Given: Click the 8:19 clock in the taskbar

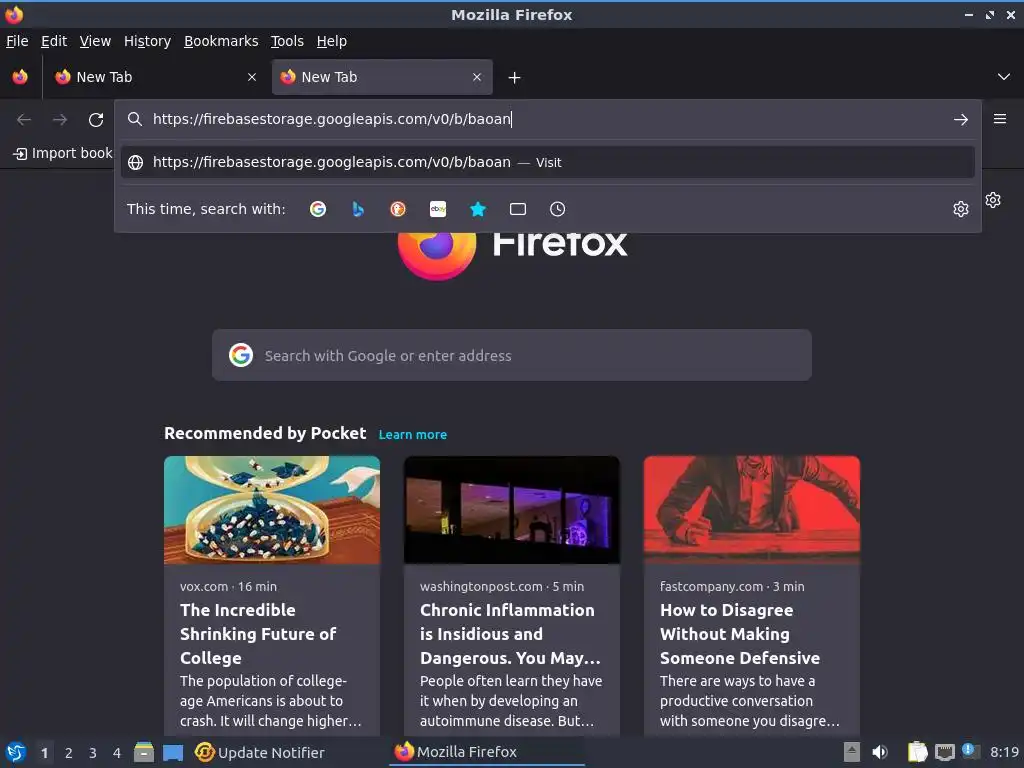Looking at the screenshot, I should tap(1004, 752).
